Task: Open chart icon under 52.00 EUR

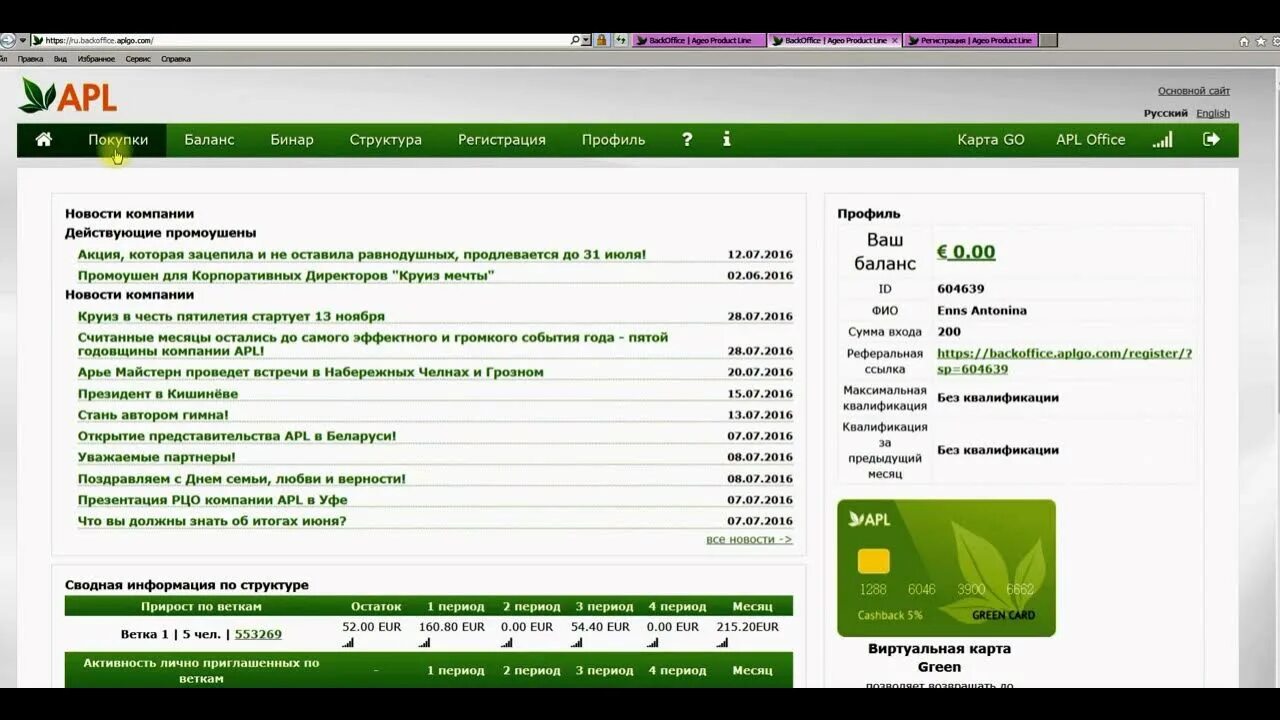Action: coord(348,643)
